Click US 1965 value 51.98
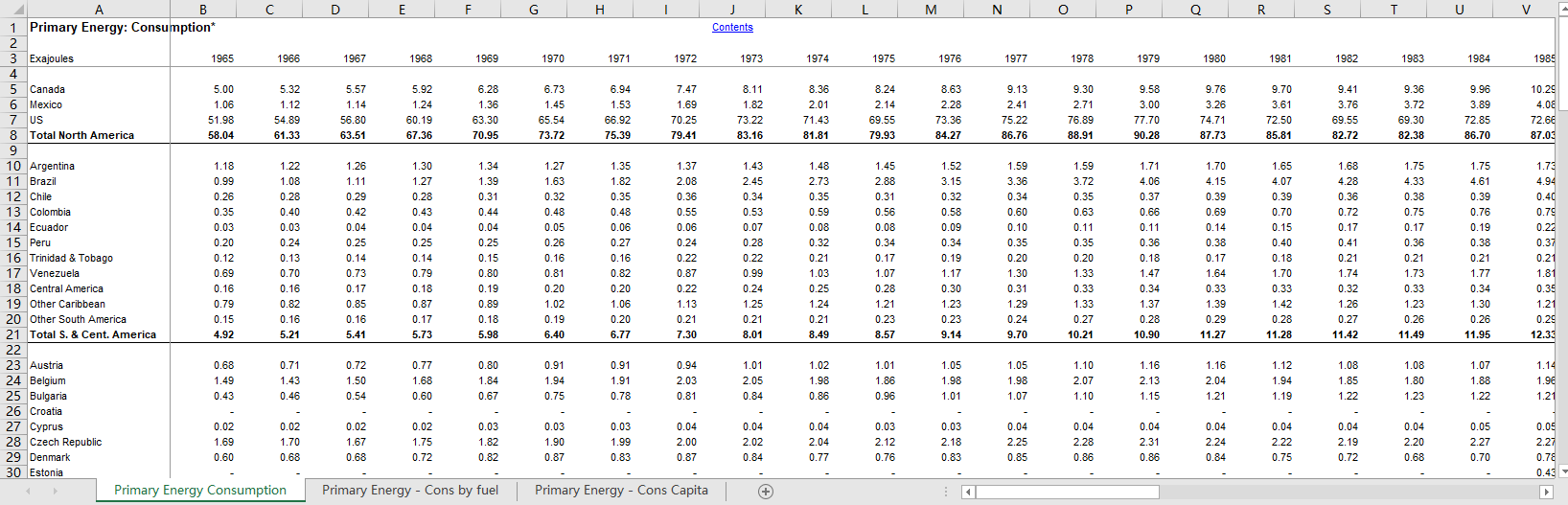 [x=220, y=120]
